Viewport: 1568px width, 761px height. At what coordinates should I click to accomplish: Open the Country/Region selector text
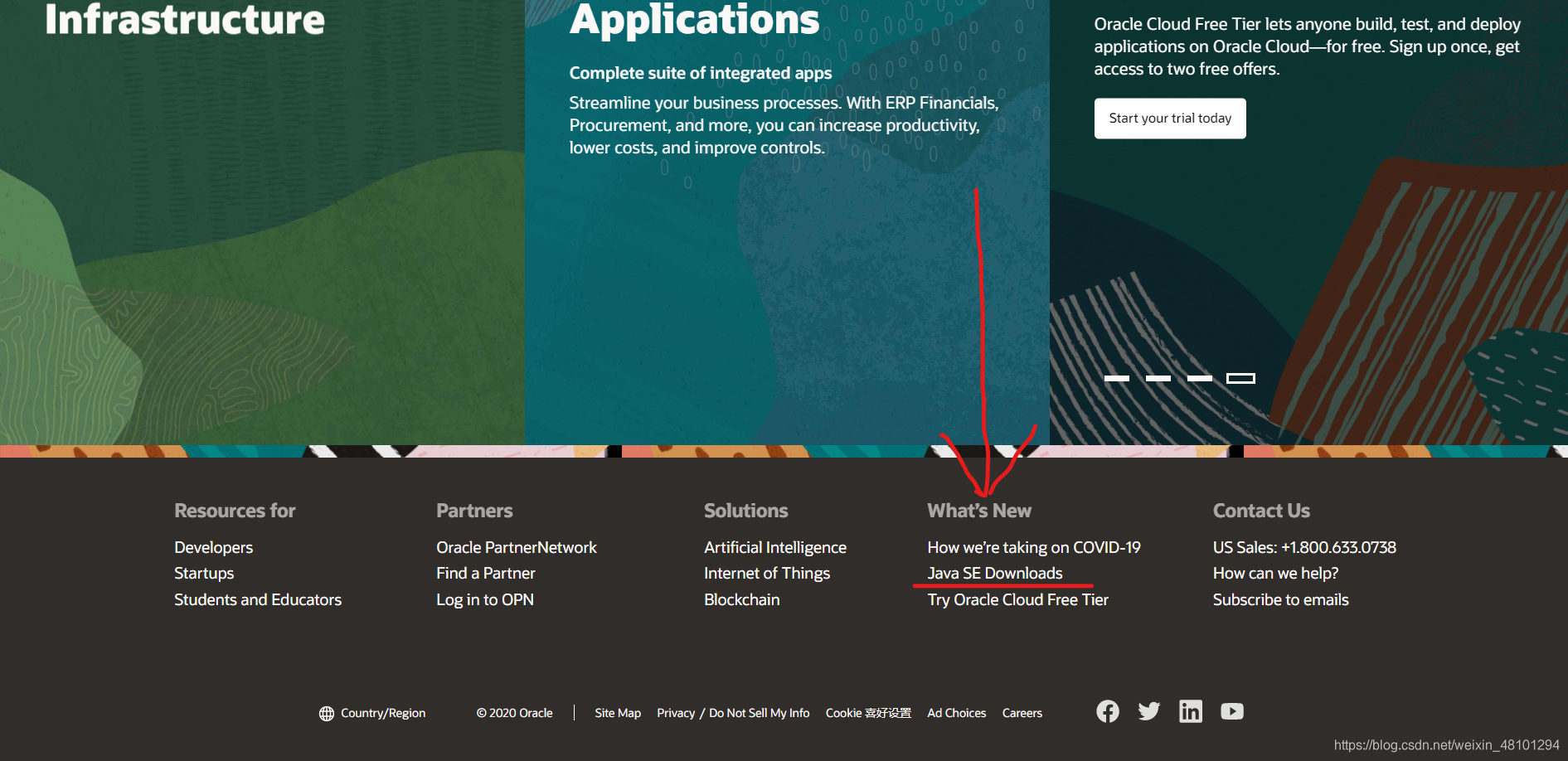(383, 713)
